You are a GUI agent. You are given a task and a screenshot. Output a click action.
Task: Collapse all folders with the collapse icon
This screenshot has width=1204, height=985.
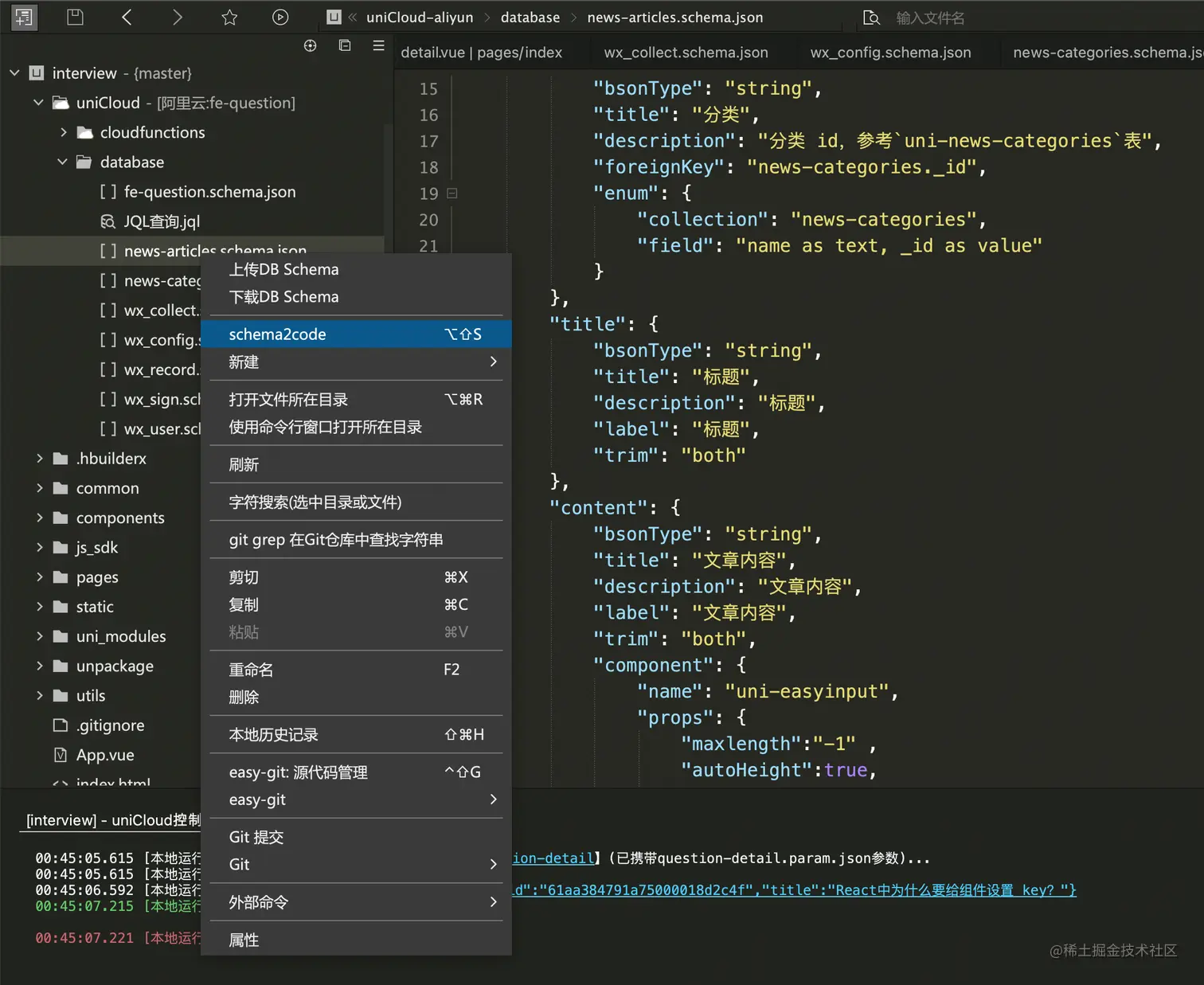(x=345, y=45)
